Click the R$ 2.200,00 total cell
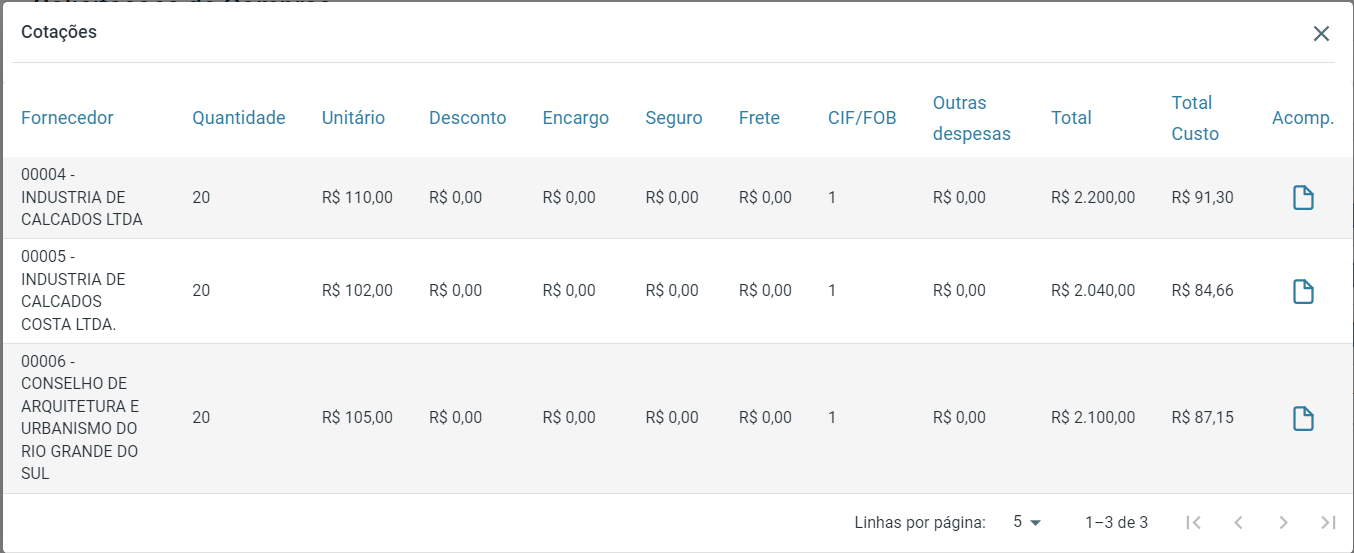 click(x=1093, y=198)
